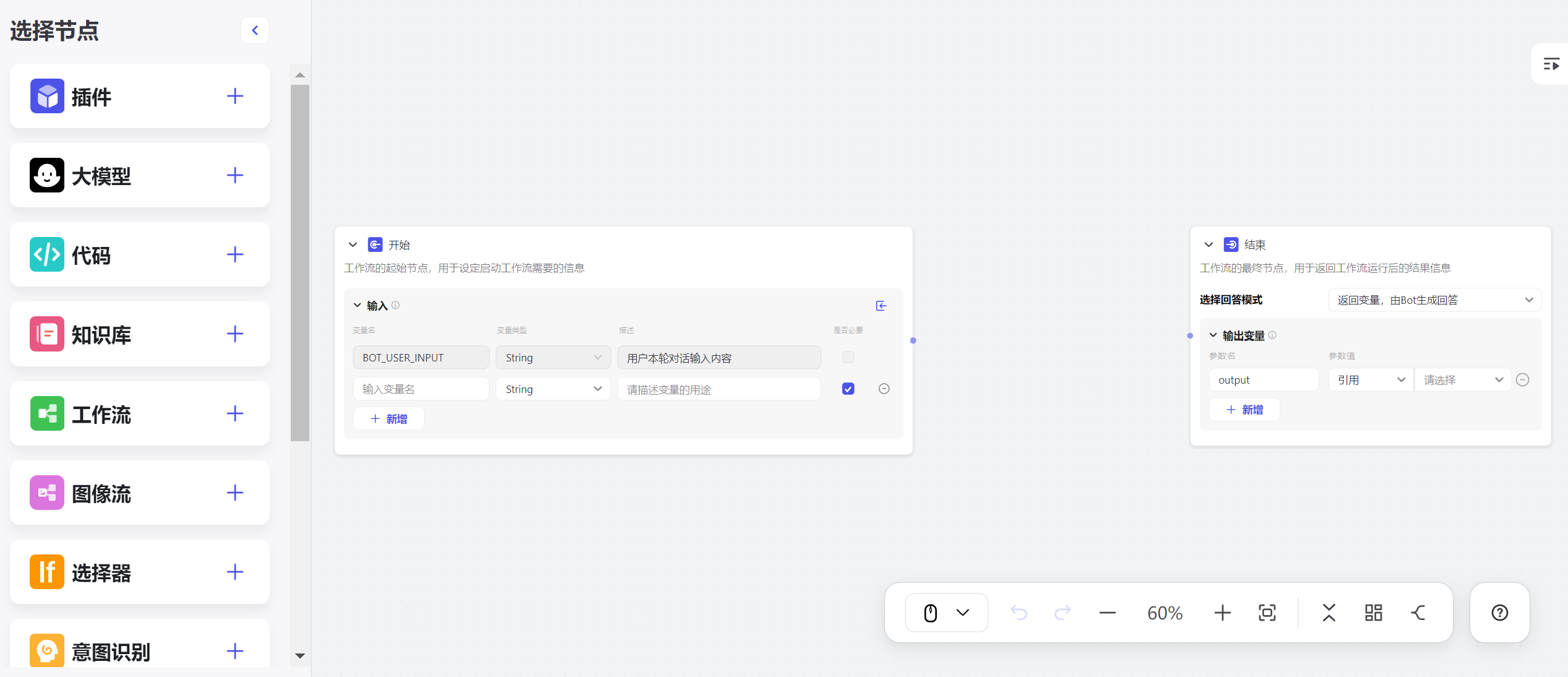
Task: Remove the output variable with minus icon
Action: tap(1523, 380)
